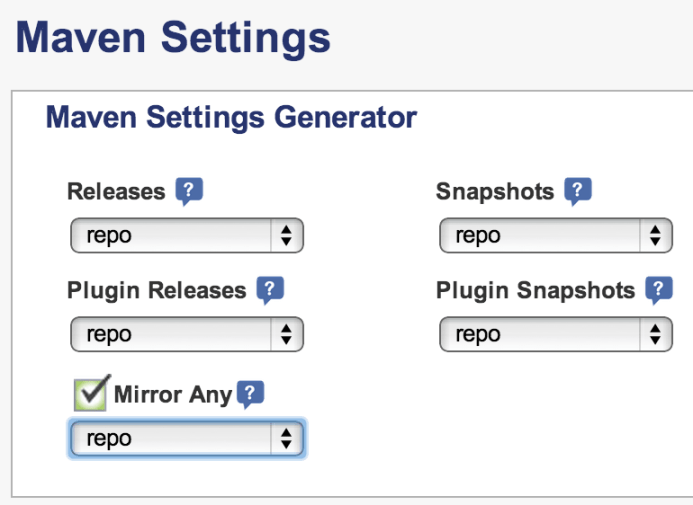Screen dimensions: 693x505
Task: Click the arrows on the Snapshots select box
Action: click(x=655, y=236)
